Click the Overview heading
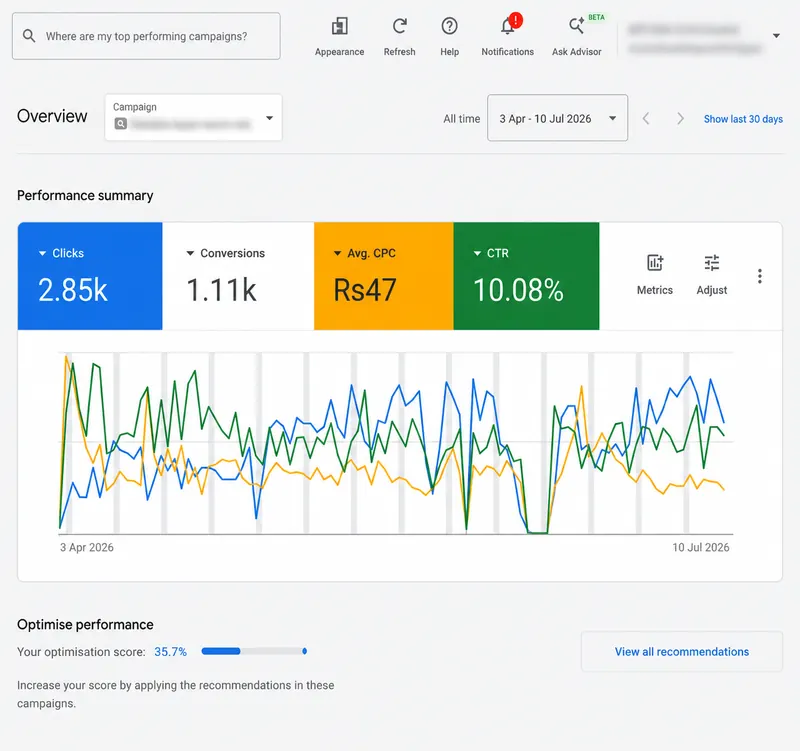This screenshot has height=751, width=800. pyautogui.click(x=52, y=116)
